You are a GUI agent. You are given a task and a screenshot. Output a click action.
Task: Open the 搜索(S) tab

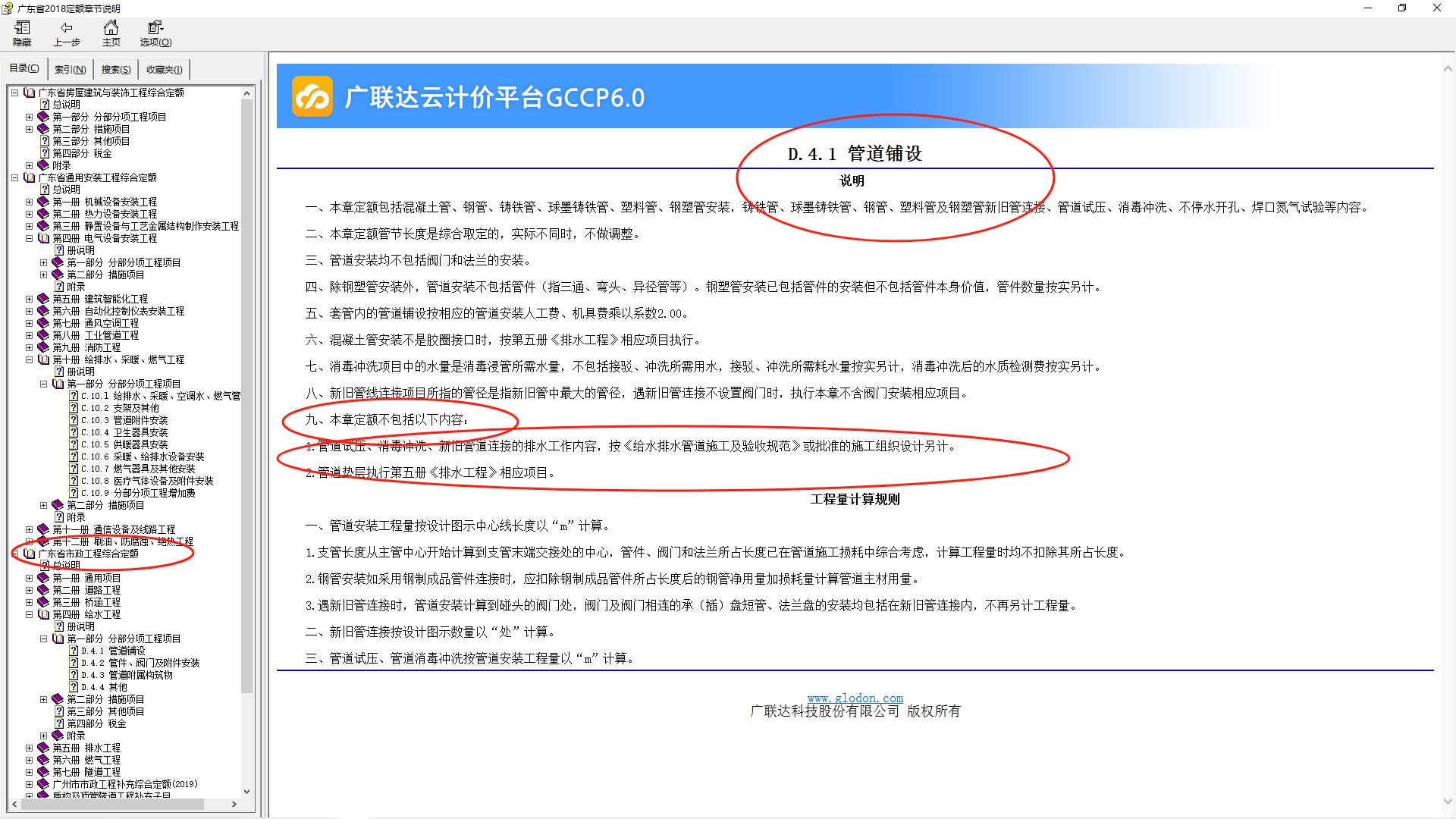click(x=116, y=69)
